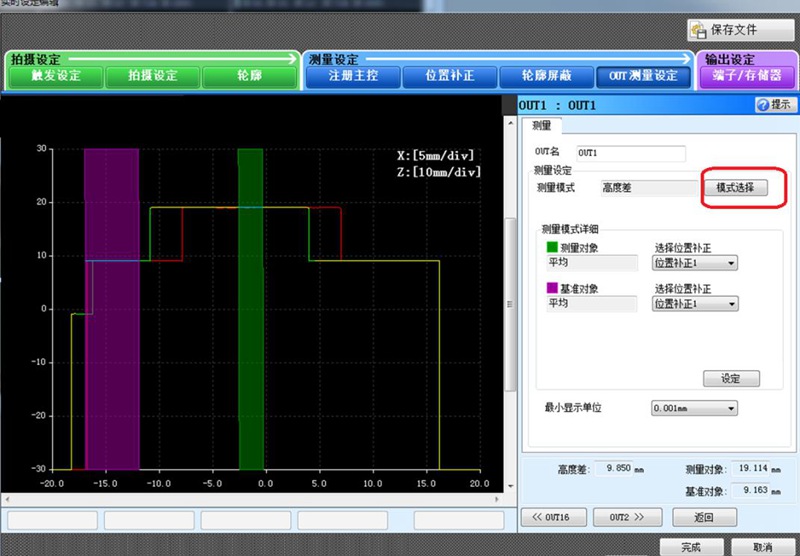Image resolution: width=800 pixels, height=556 pixels.
Task: Go to the 拍摄设定 step
Action: coord(152,76)
